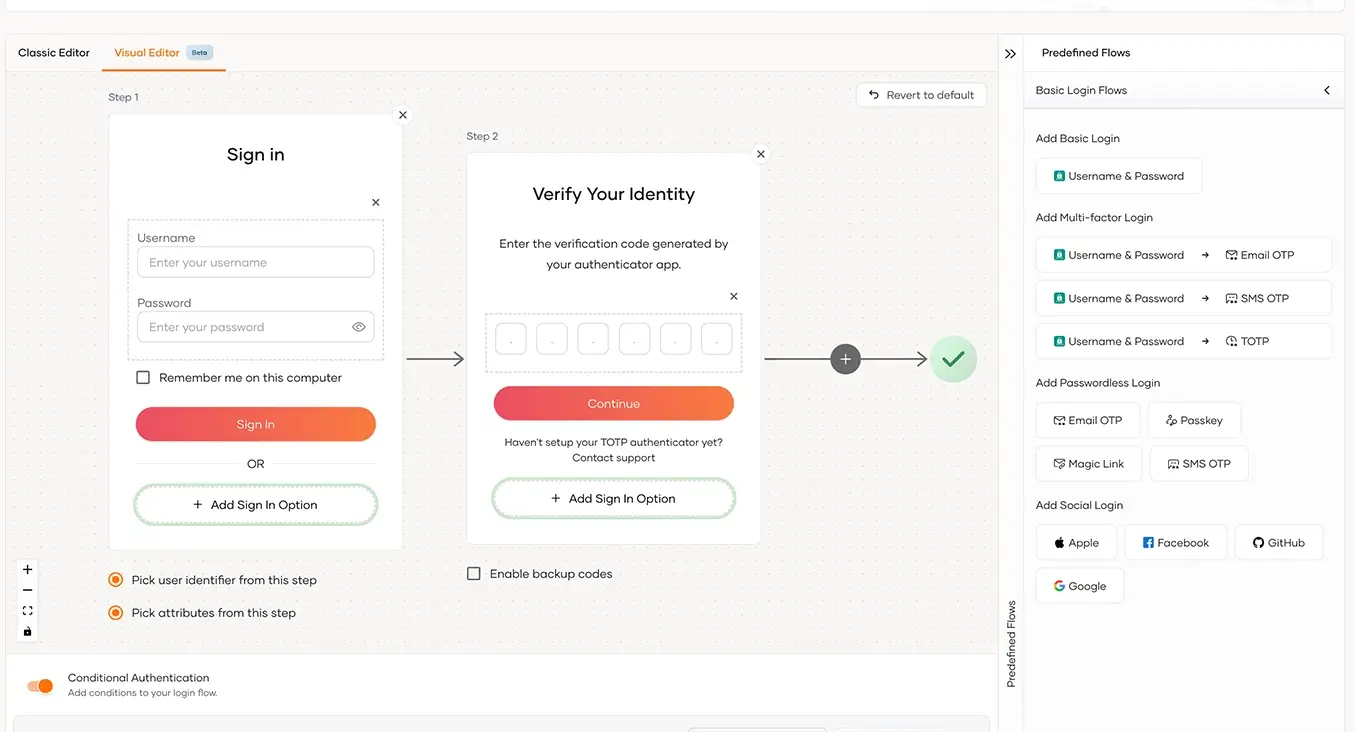The image size is (1355, 732).
Task: Toggle password visibility in the Sign in form
Action: [x=359, y=327]
